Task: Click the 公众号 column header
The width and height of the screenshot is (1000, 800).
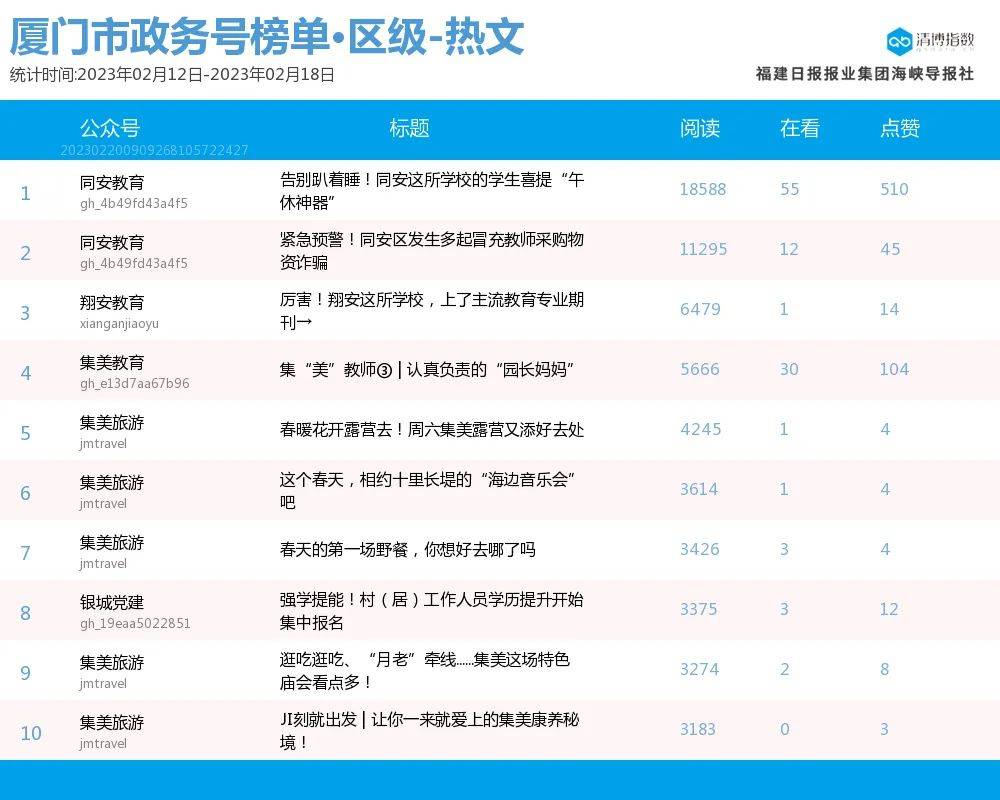Action: pyautogui.click(x=110, y=128)
